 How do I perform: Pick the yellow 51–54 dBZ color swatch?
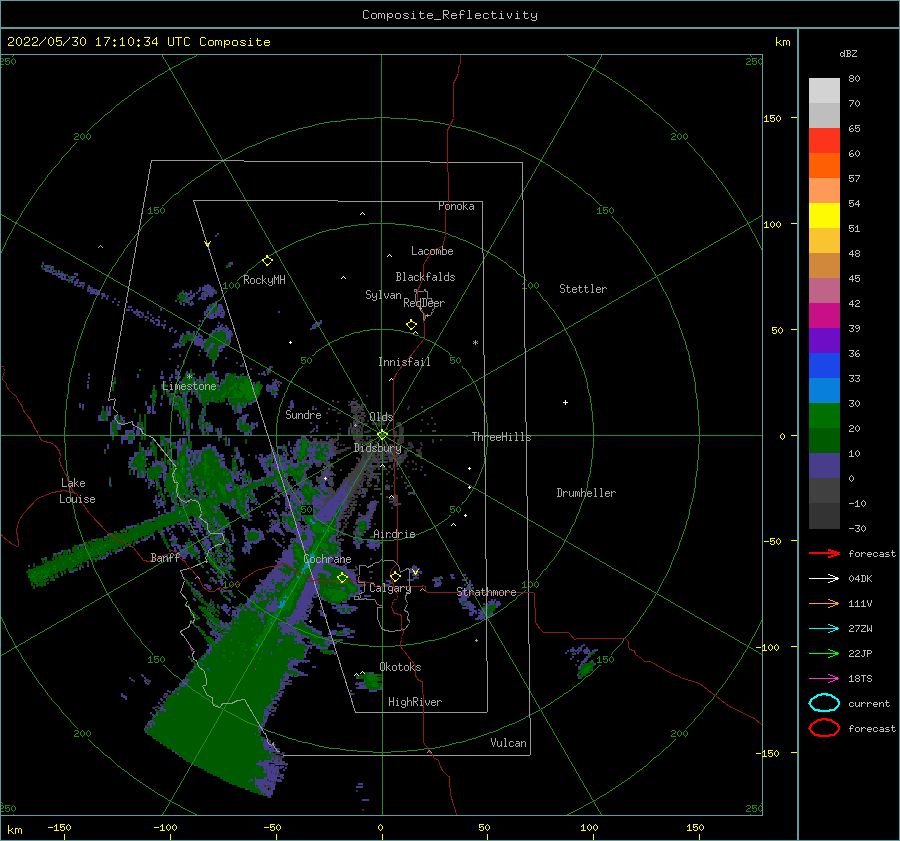coord(824,216)
